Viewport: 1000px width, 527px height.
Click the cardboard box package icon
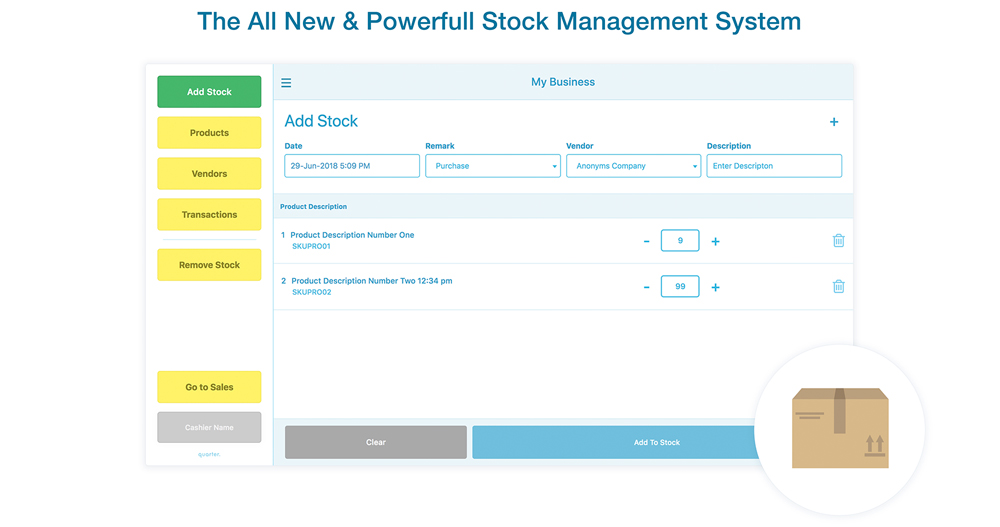tap(839, 428)
